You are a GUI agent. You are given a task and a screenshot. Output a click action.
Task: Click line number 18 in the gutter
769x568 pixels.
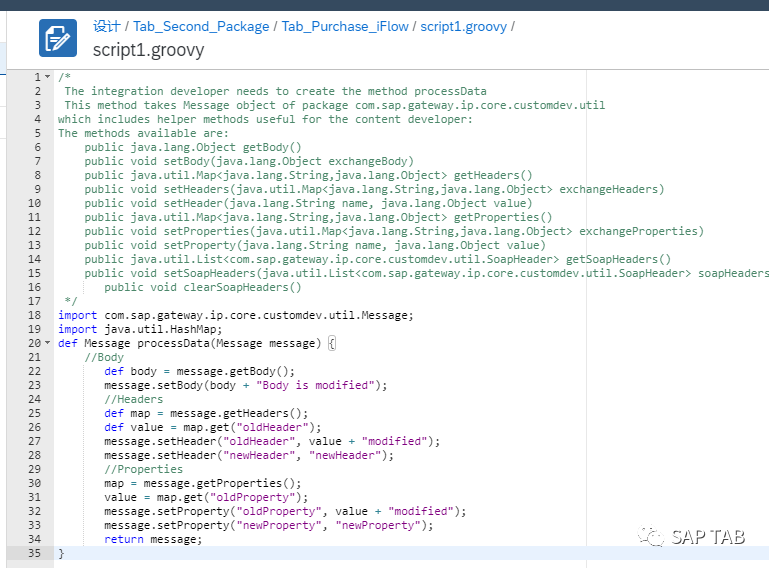34,315
